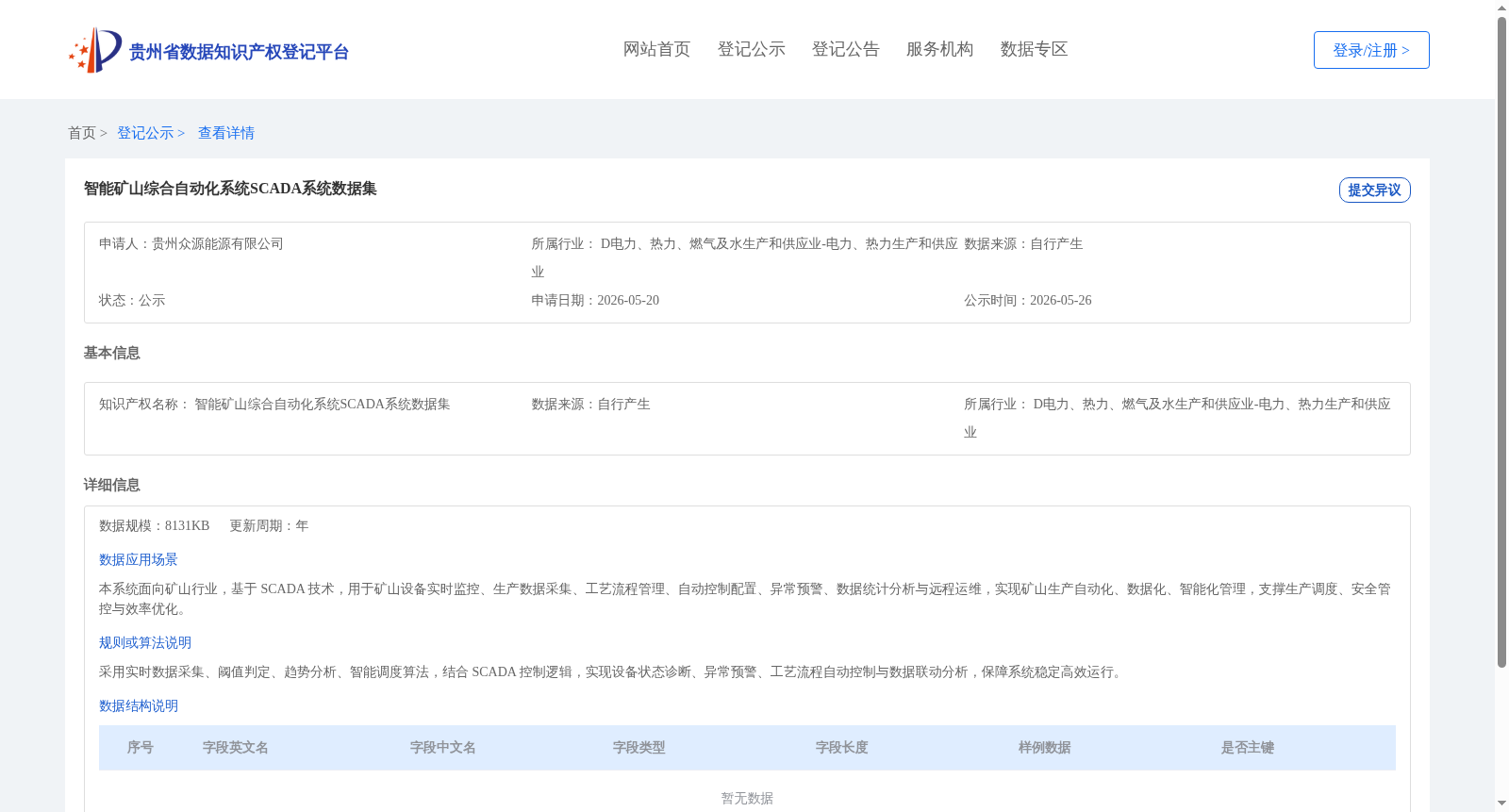Viewport: 1509px width, 812px height.
Task: Click the 样例数据 column header
Action: (1045, 747)
